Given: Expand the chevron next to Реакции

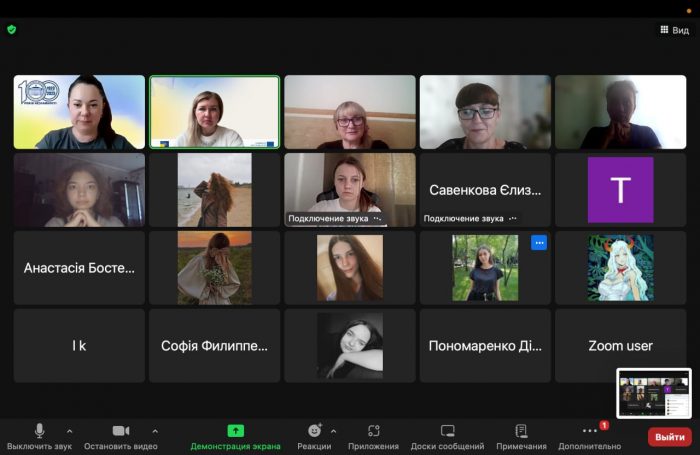Looking at the screenshot, I should 333,431.
